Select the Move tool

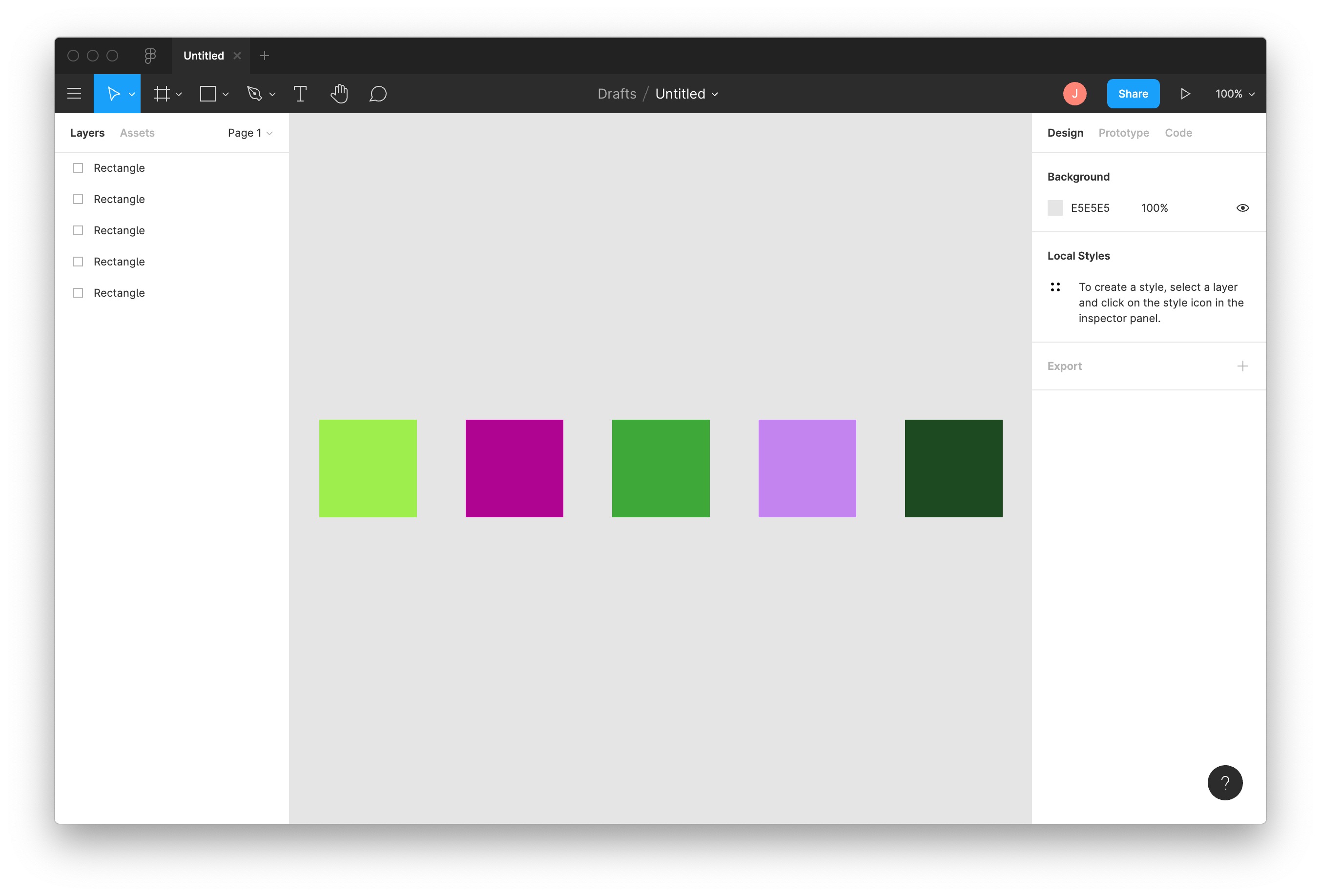(113, 94)
